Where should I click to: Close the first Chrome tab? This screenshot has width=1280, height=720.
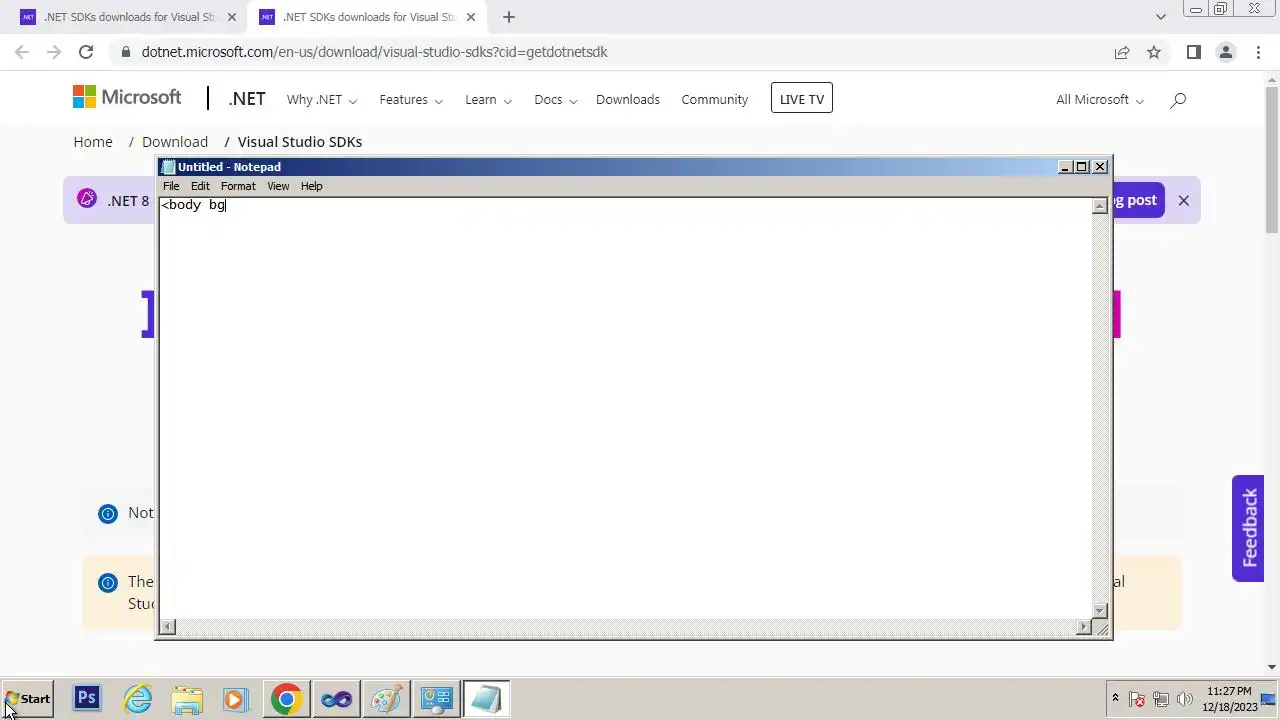coord(232,17)
